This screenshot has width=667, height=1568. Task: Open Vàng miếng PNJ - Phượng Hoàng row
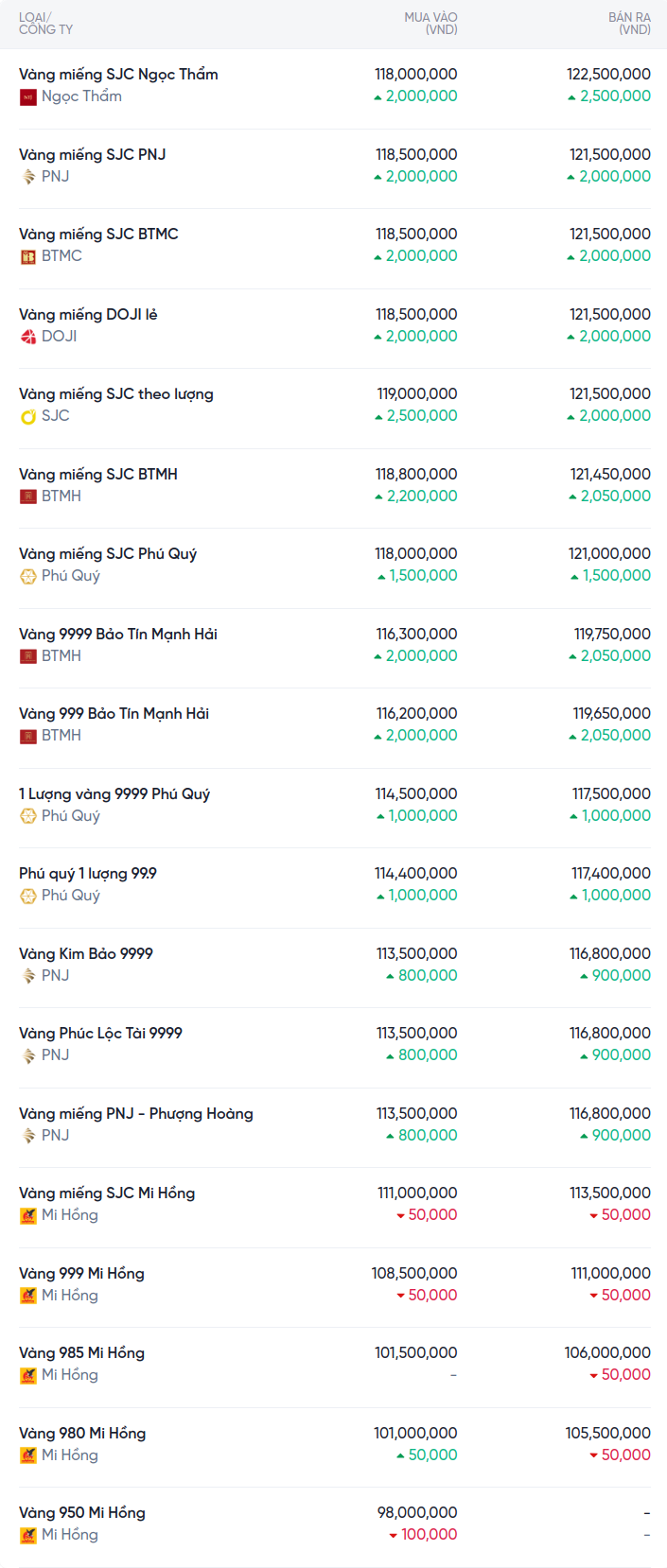136,1113
